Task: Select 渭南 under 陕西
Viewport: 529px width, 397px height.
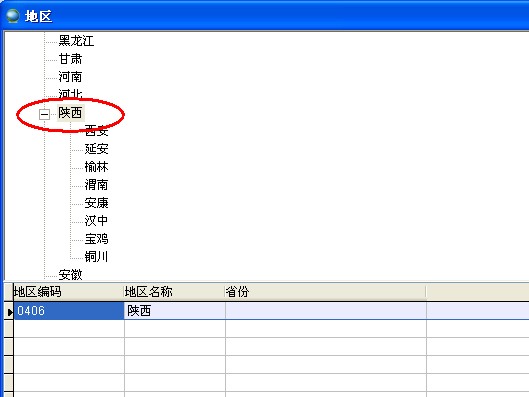Action: pos(96,185)
